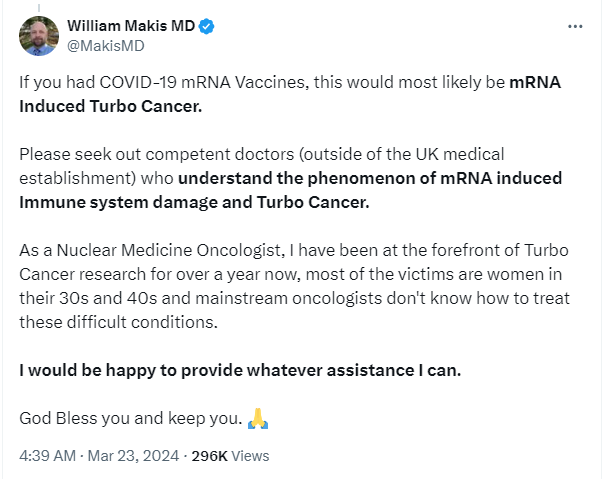Open the three-dot more options menu

[x=575, y=26]
